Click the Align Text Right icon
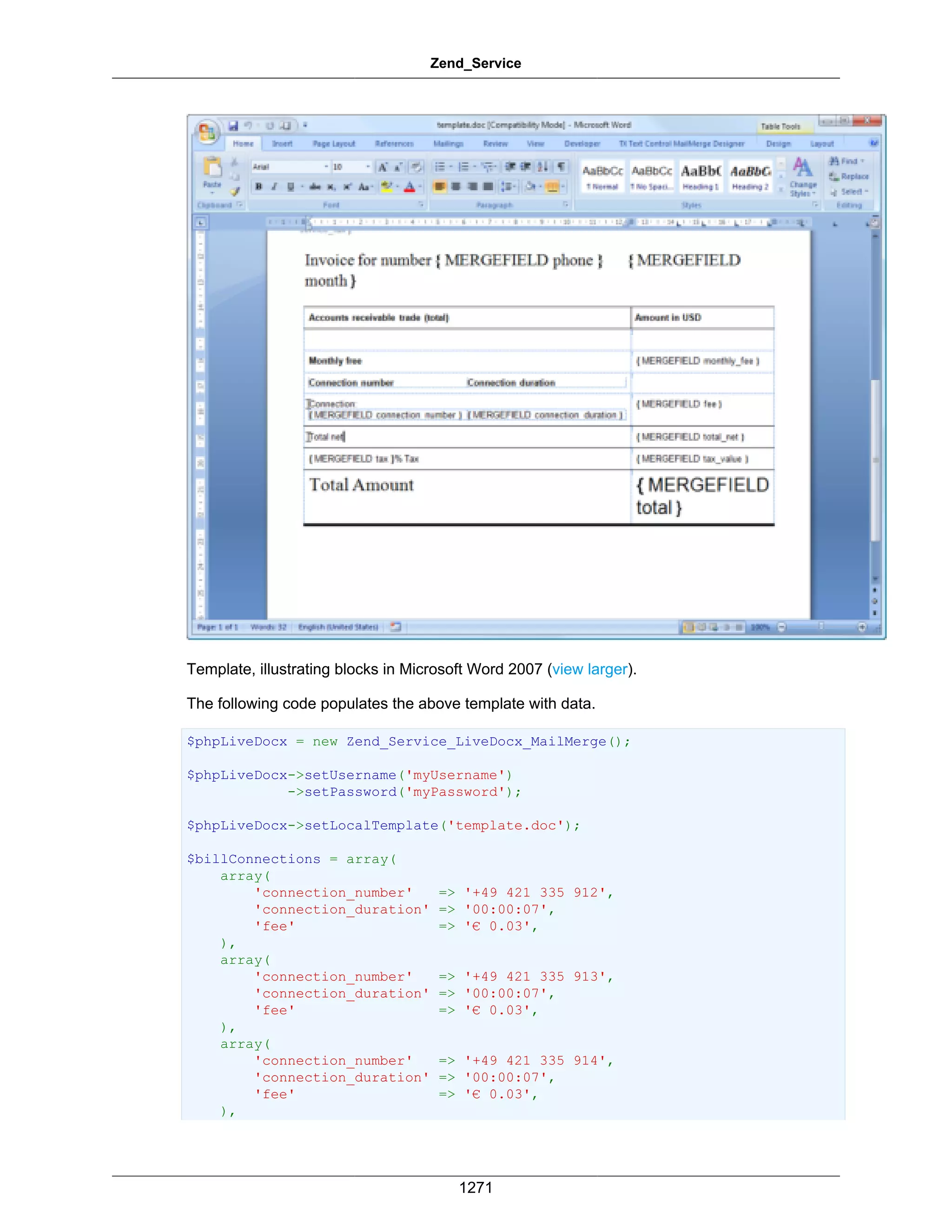The image size is (952, 1232). [x=472, y=186]
